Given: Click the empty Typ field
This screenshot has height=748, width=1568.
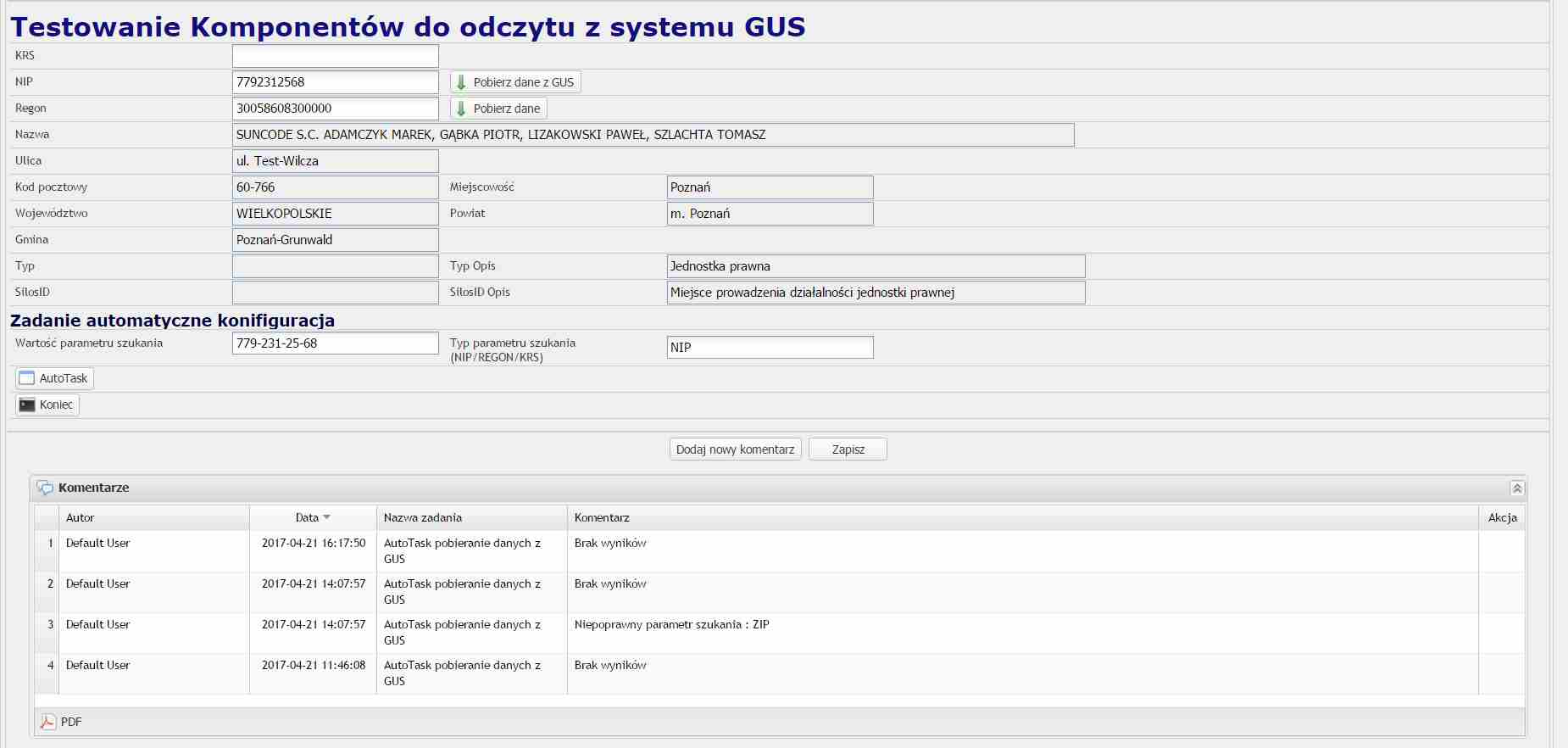Looking at the screenshot, I should coord(336,266).
